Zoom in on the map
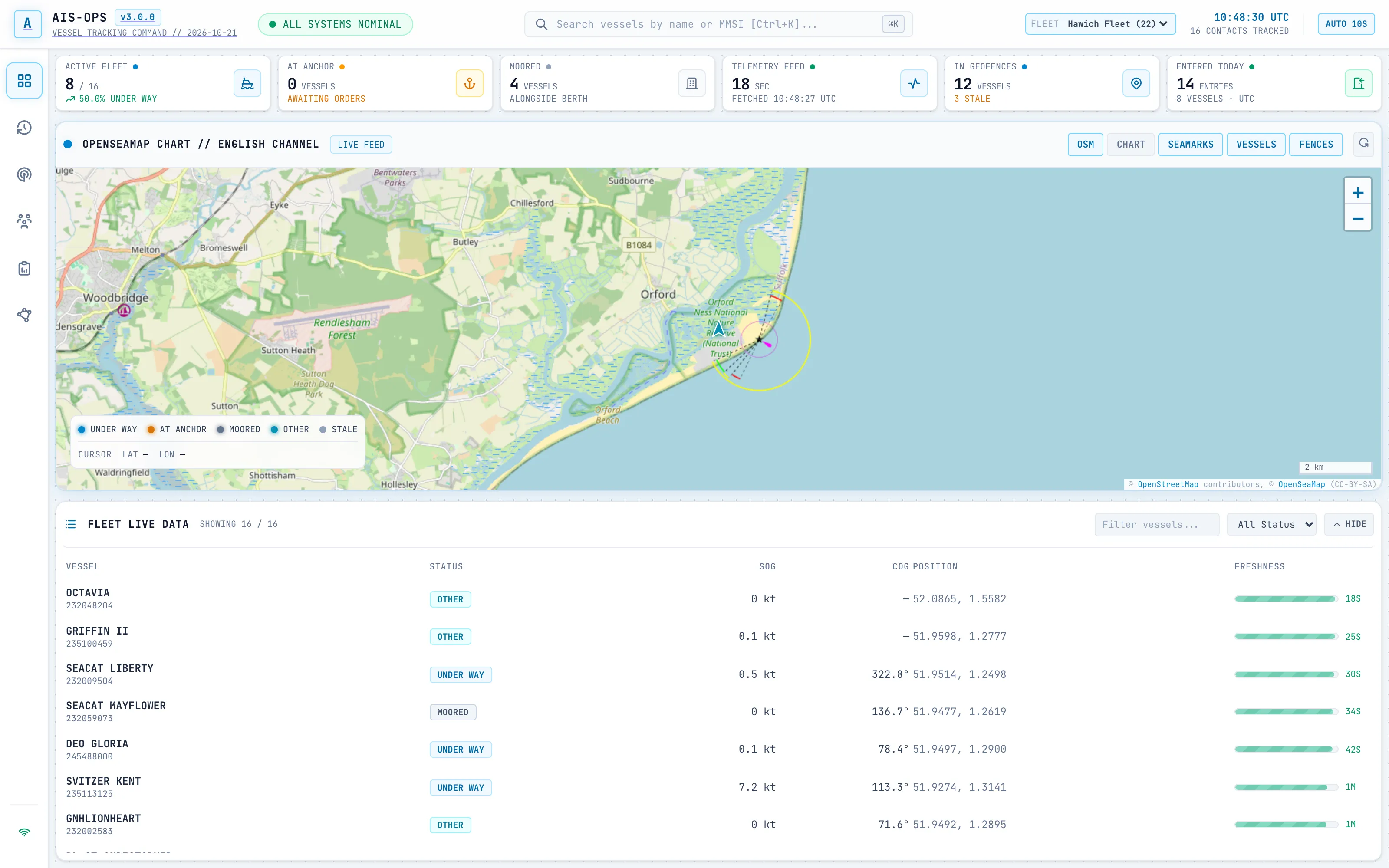The image size is (1389, 868). 1357,192
